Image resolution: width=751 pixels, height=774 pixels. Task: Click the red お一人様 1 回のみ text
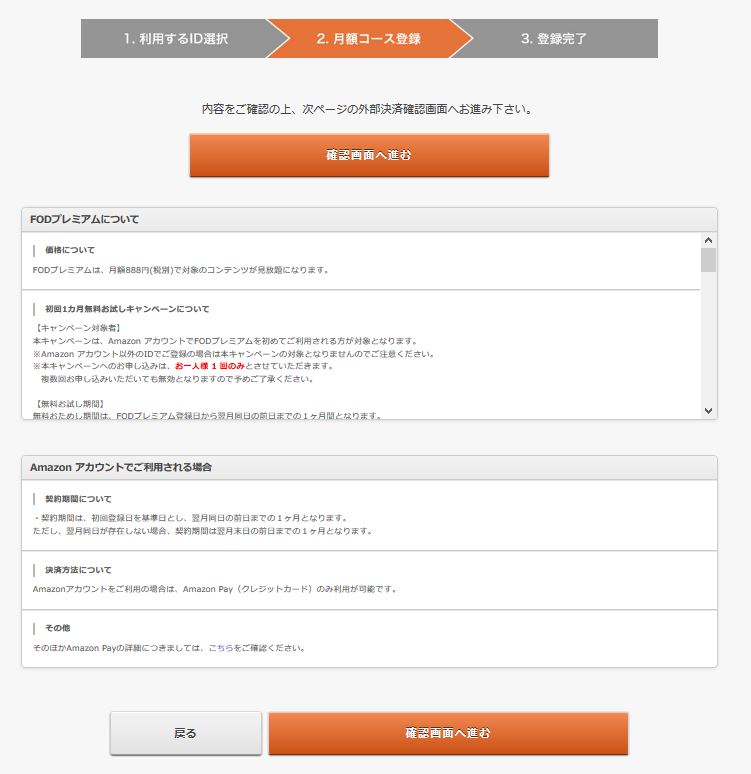(x=210, y=366)
